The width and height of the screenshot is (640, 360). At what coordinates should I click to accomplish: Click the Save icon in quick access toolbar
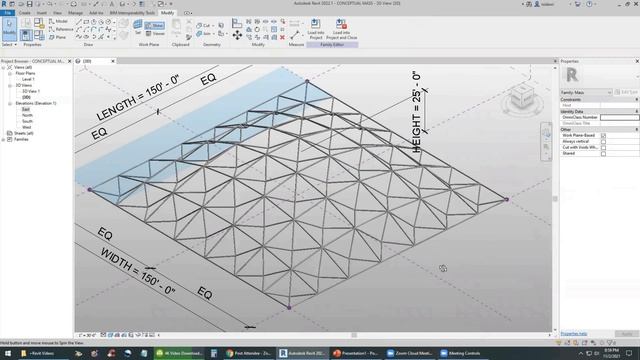29,4
